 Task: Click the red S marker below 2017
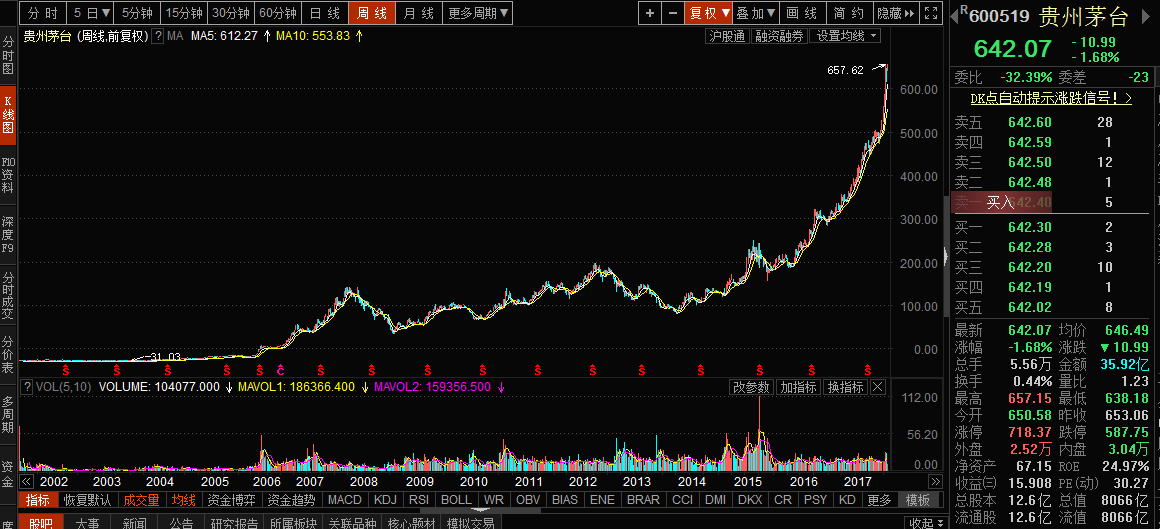(x=868, y=369)
